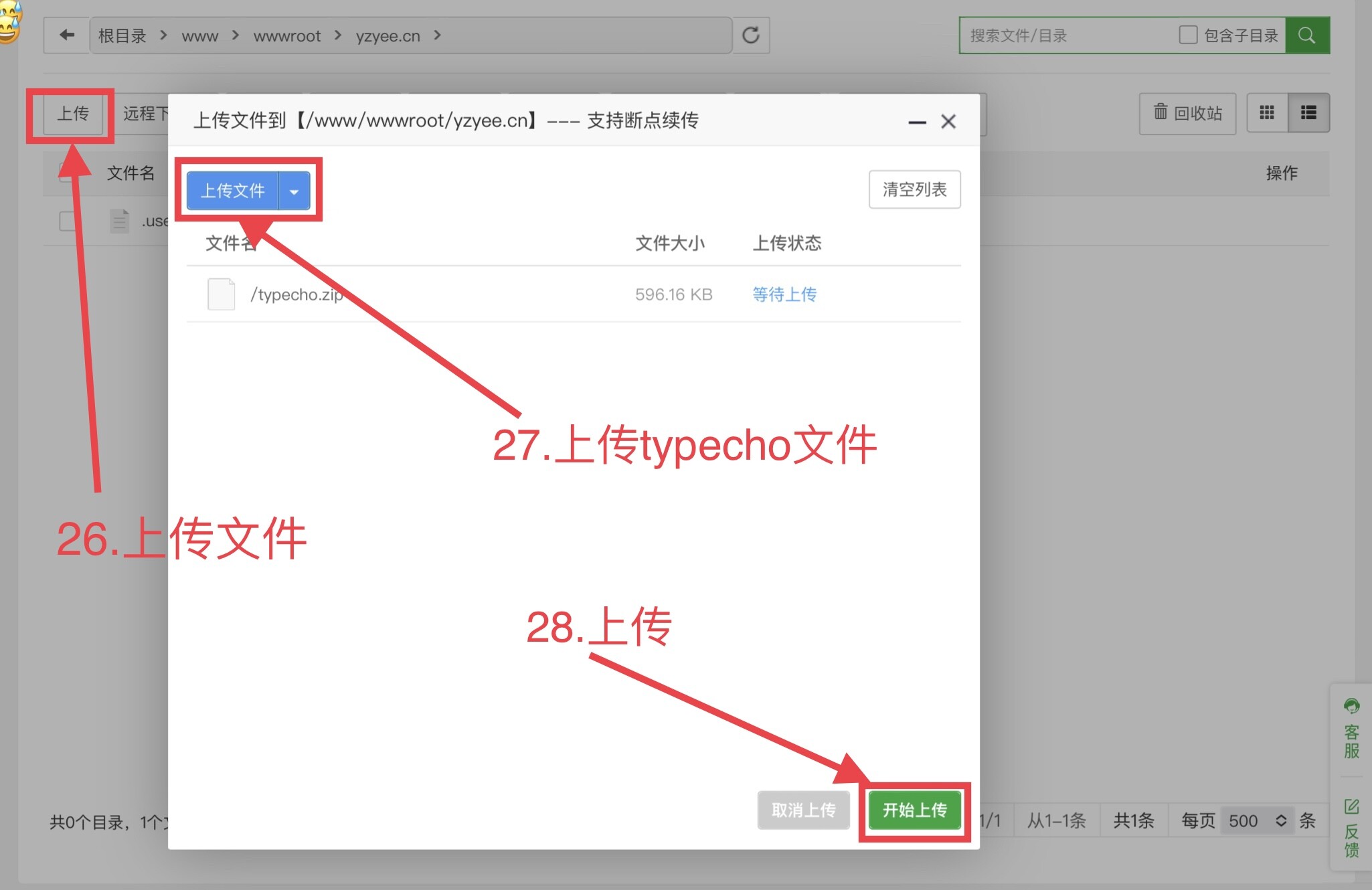
Task: Minimize the upload dialog
Action: click(917, 122)
